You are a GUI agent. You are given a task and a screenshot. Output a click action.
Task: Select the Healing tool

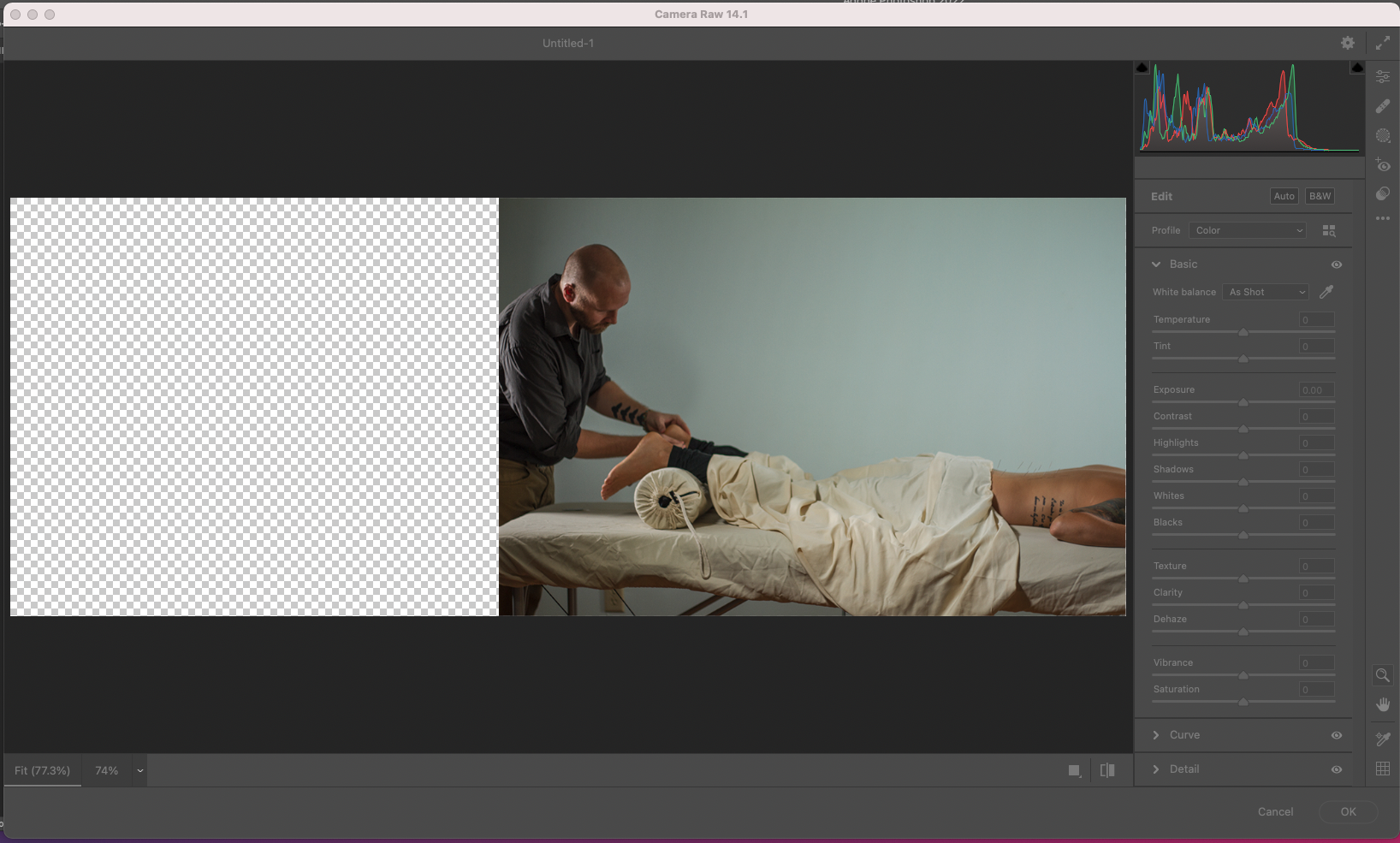[x=1383, y=106]
